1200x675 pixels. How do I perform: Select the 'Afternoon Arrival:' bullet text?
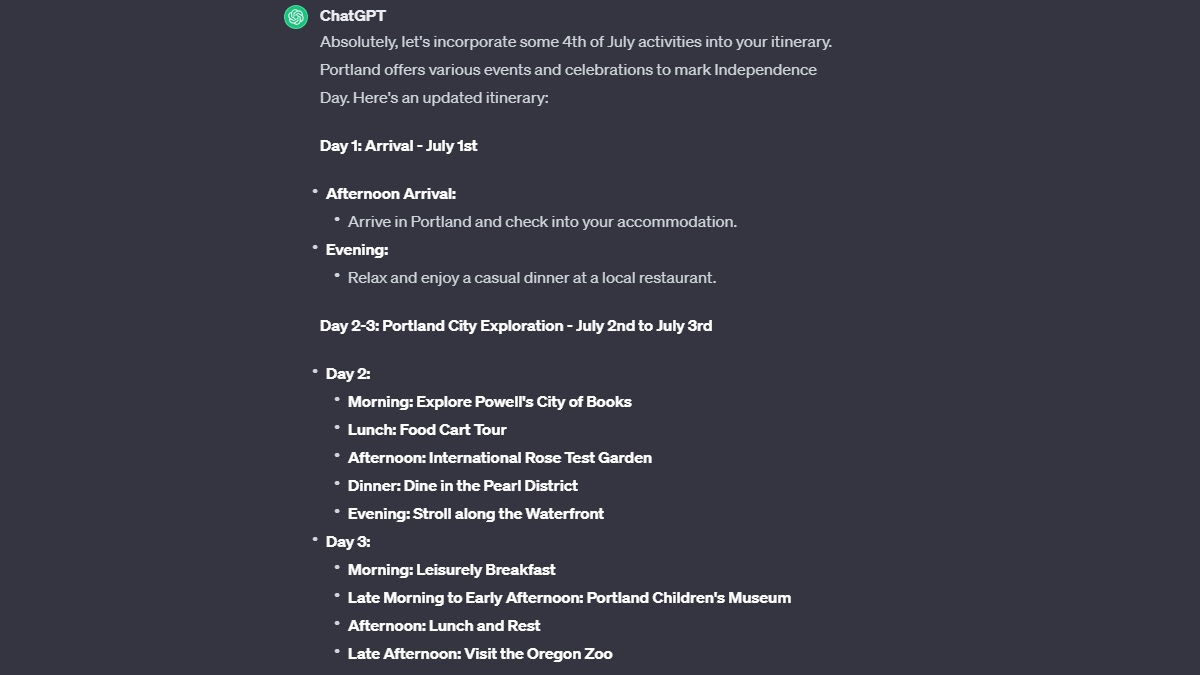click(390, 194)
